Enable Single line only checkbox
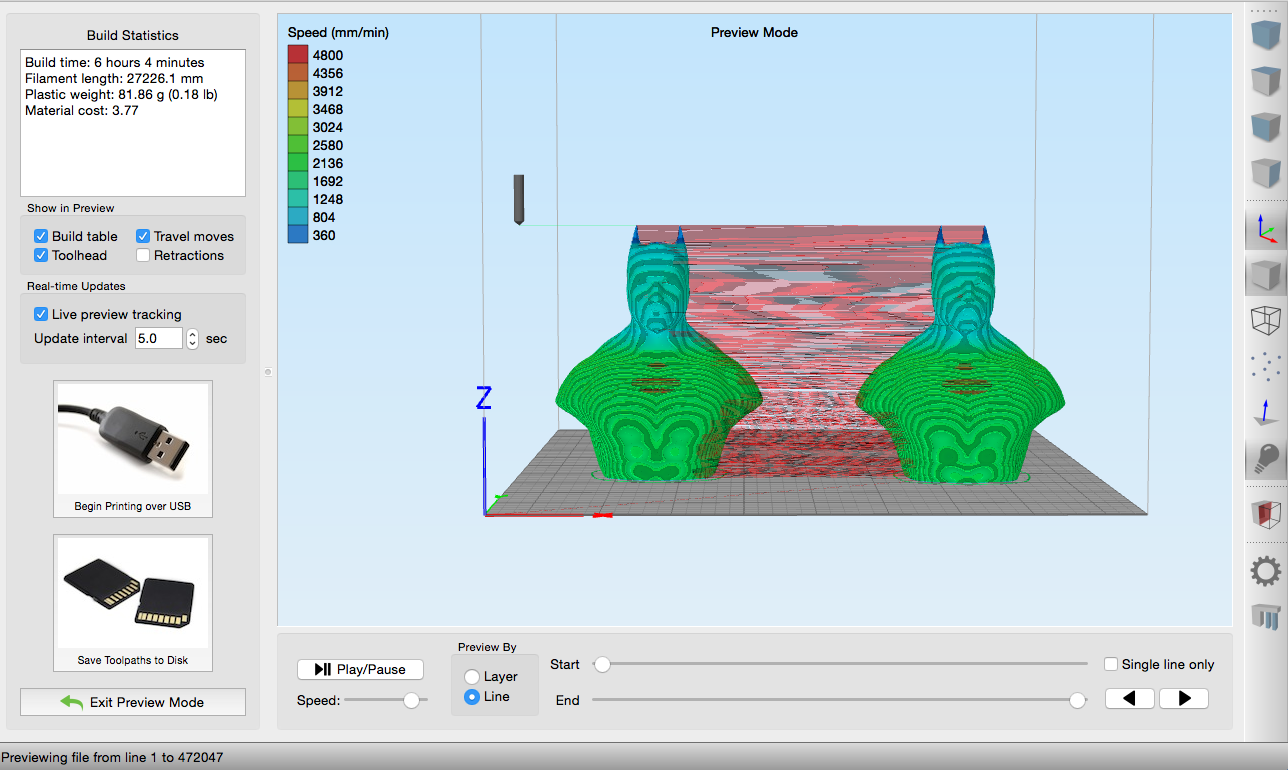This screenshot has height=770, width=1288. [x=1111, y=664]
